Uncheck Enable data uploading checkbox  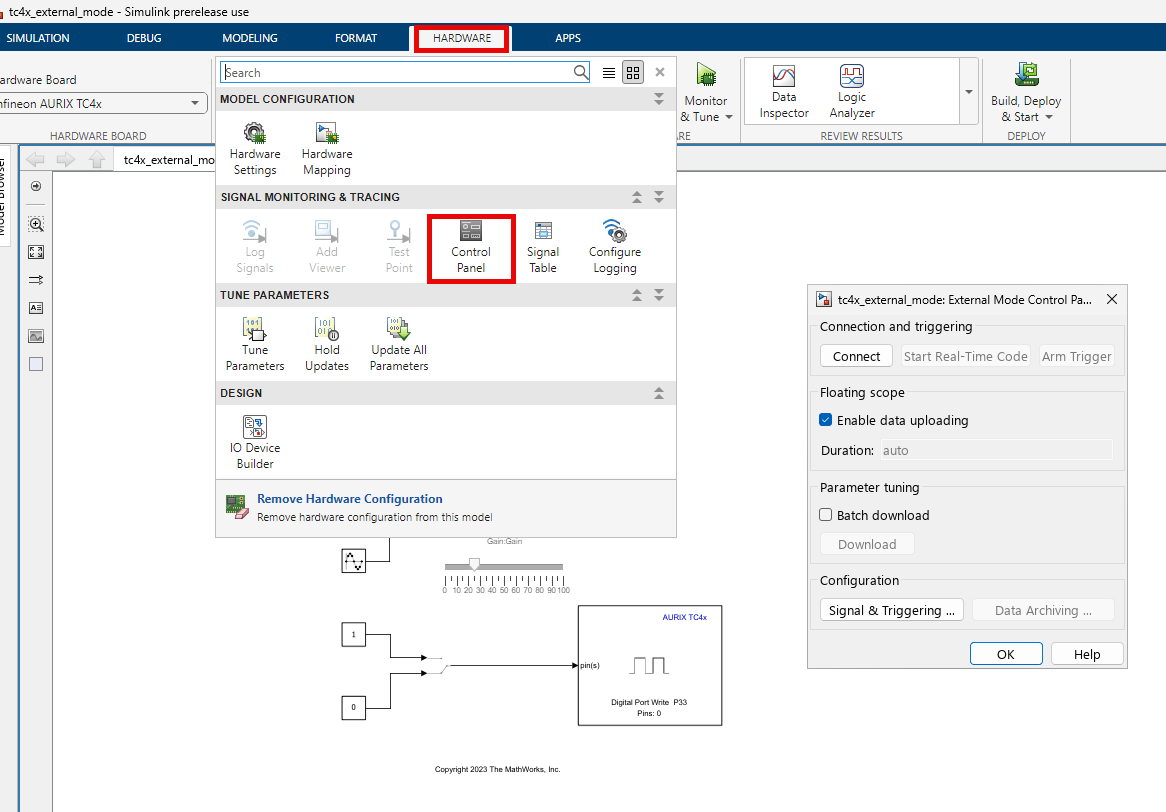click(x=826, y=421)
